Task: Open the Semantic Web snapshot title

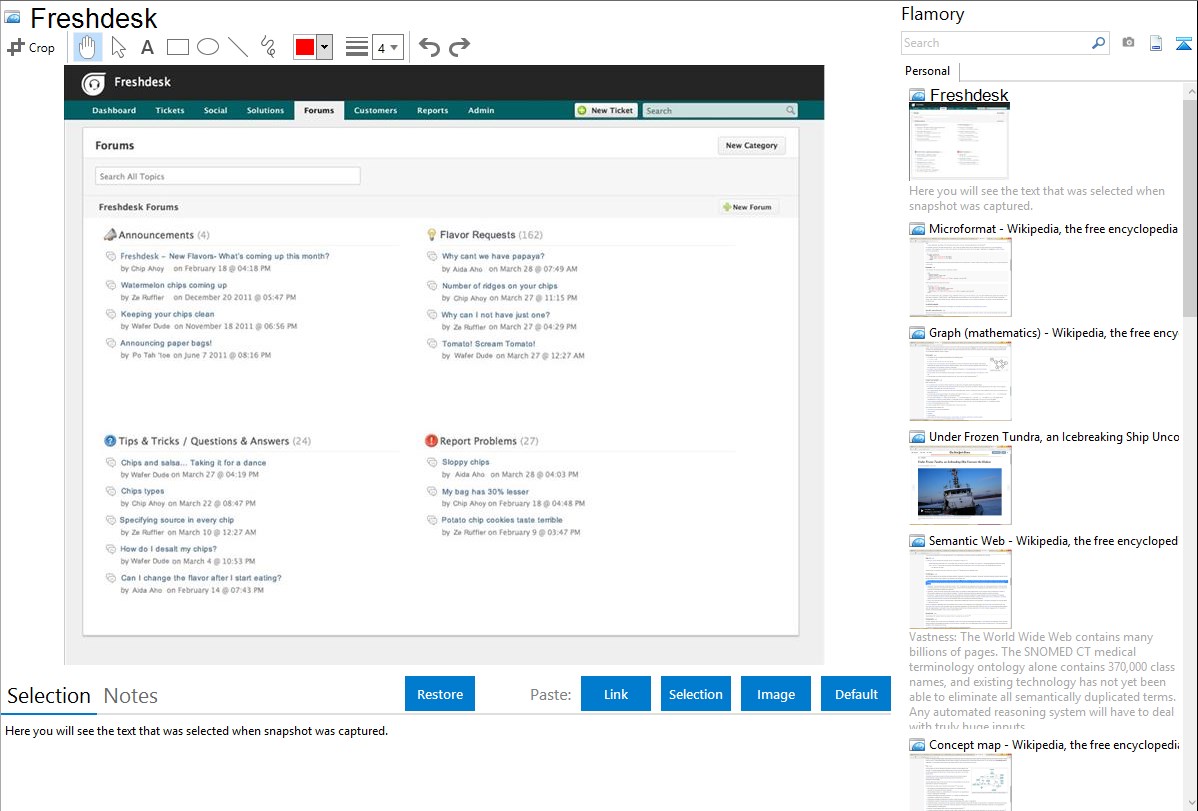Action: coord(1053,540)
